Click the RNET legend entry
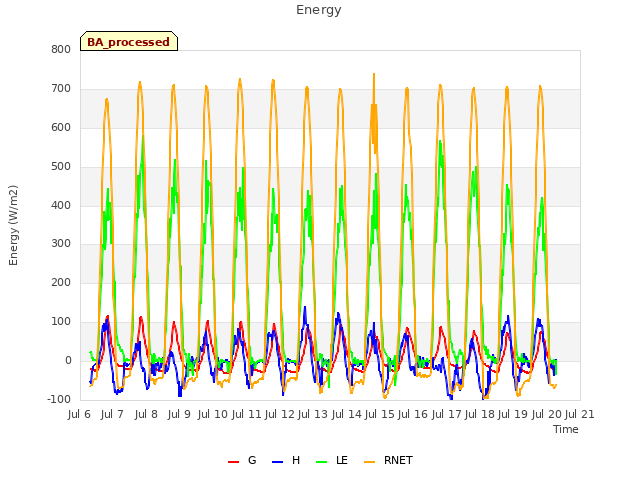The width and height of the screenshot is (640, 480). tap(388, 460)
